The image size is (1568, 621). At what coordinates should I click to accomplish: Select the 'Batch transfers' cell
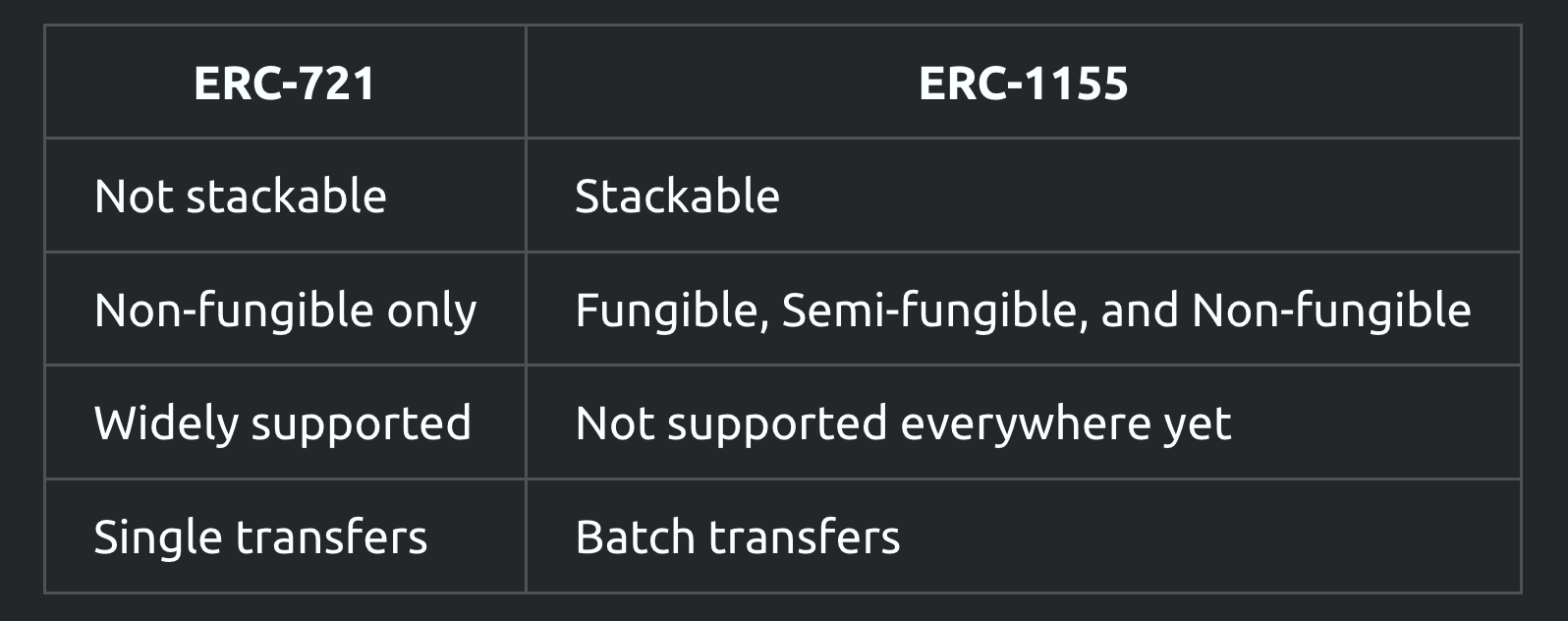(x=1024, y=536)
